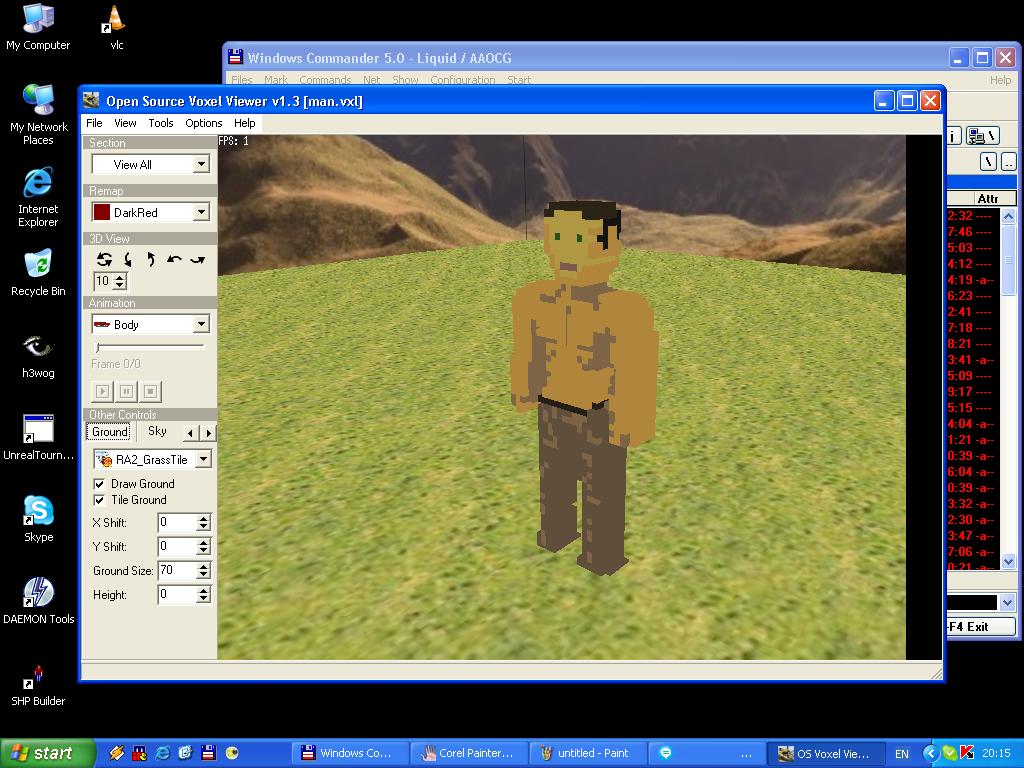The image size is (1024, 768).
Task: Select the Skype desktop shortcut
Action: (38, 519)
